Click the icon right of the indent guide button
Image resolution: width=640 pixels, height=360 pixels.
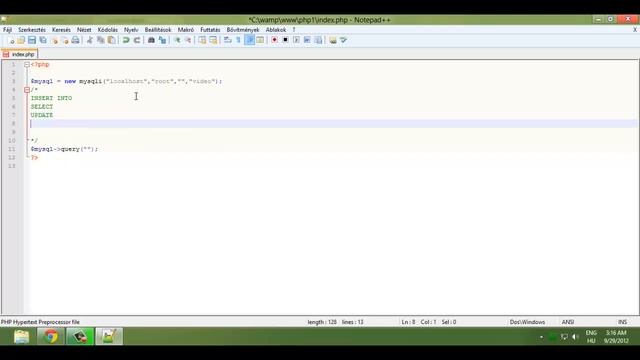260,40
